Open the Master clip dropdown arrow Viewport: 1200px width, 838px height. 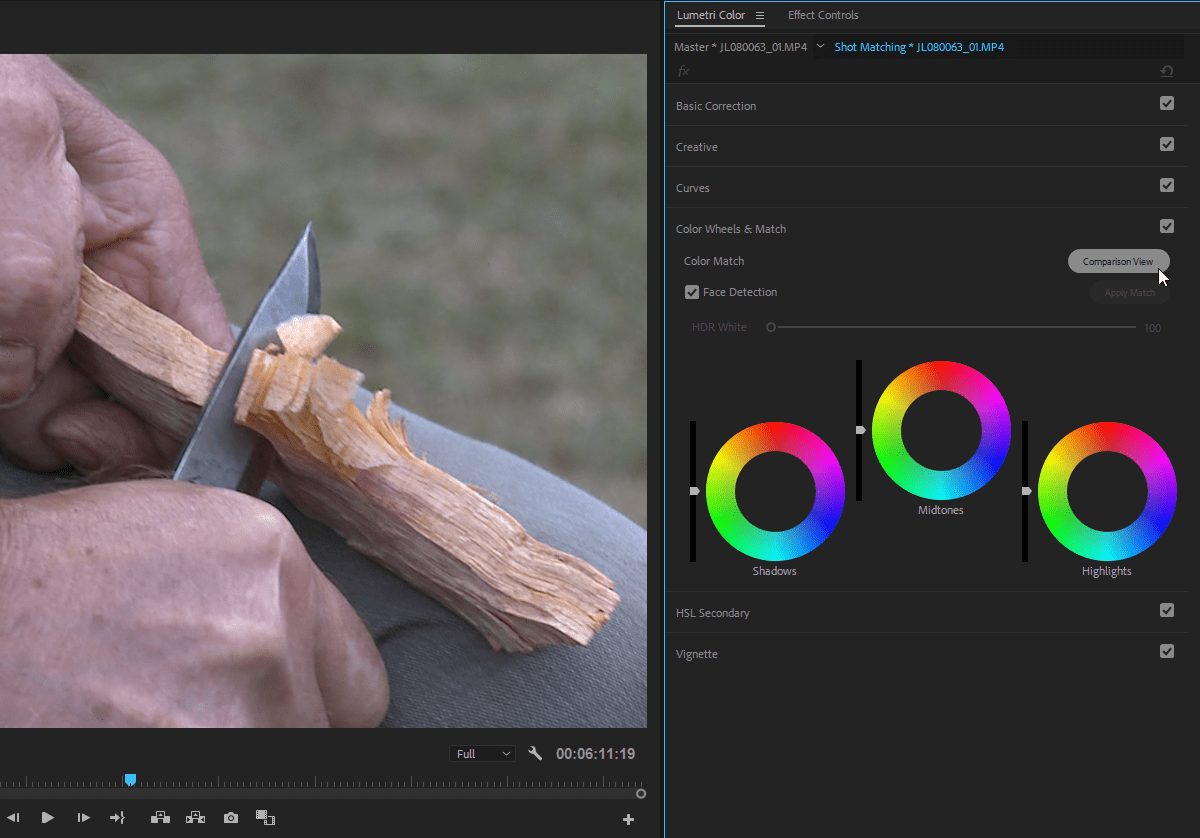coord(820,46)
